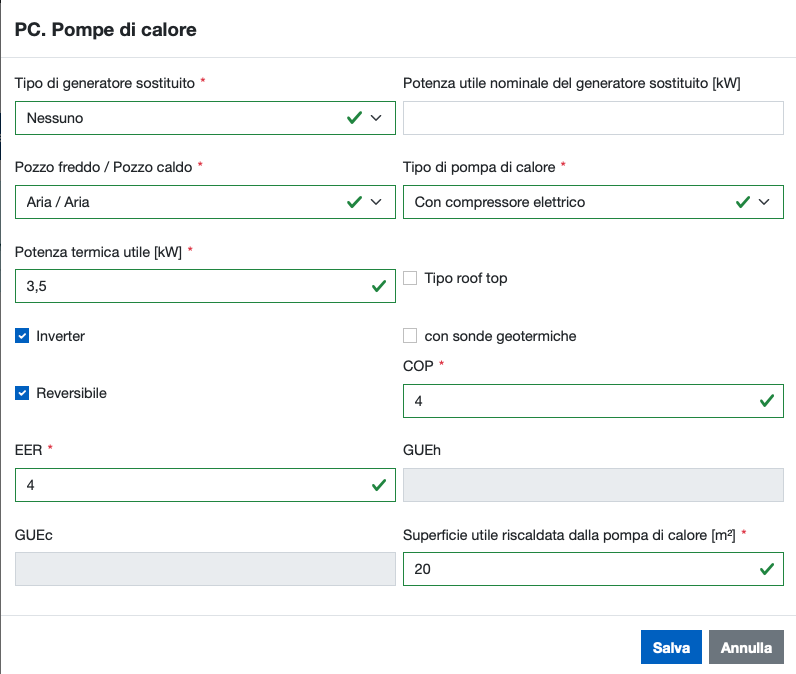Click the green checkmark in COP field
796x674 pixels.
(767, 401)
